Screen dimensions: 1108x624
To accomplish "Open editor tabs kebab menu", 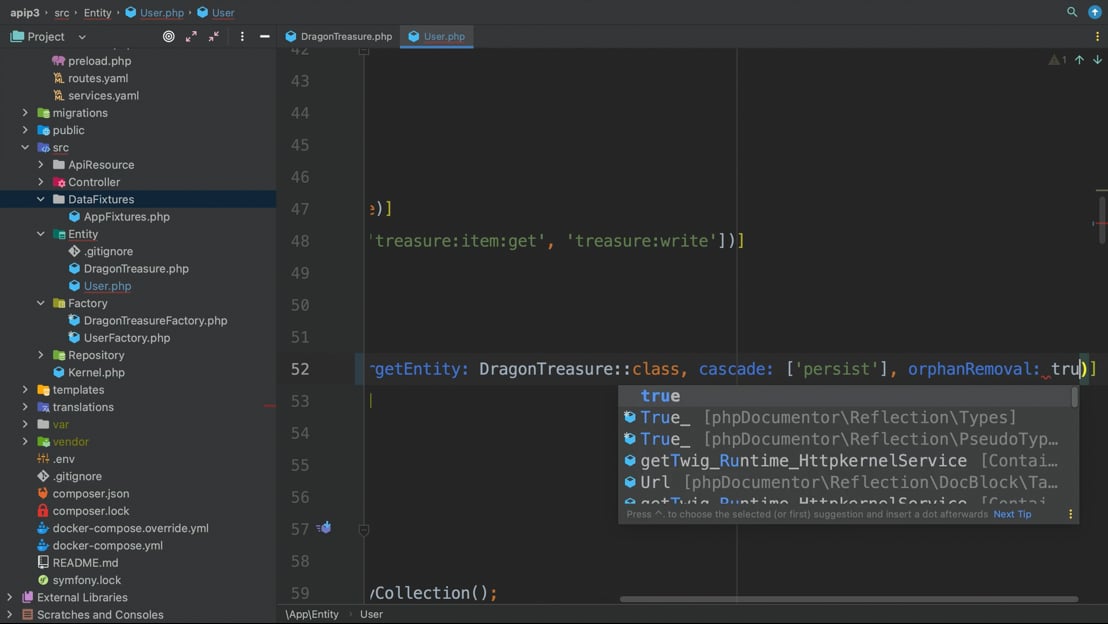I will [1097, 37].
